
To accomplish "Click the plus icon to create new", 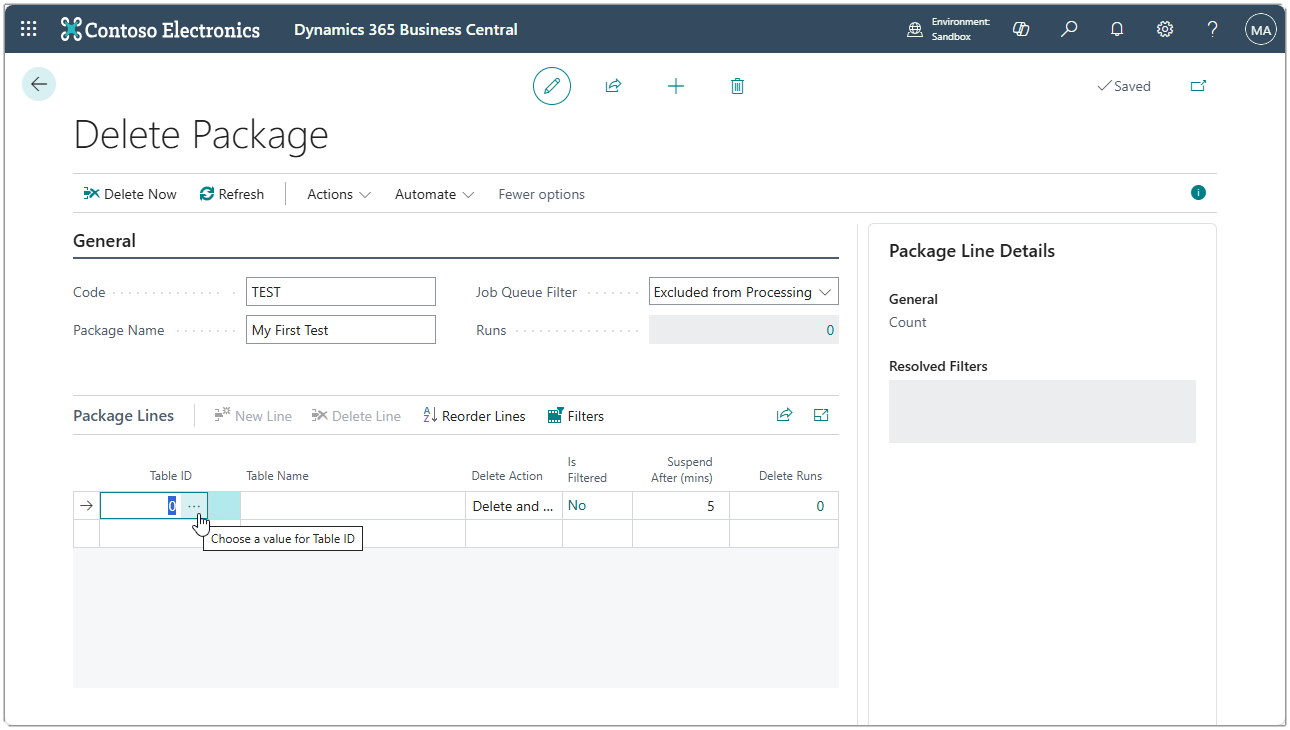I will [x=676, y=86].
